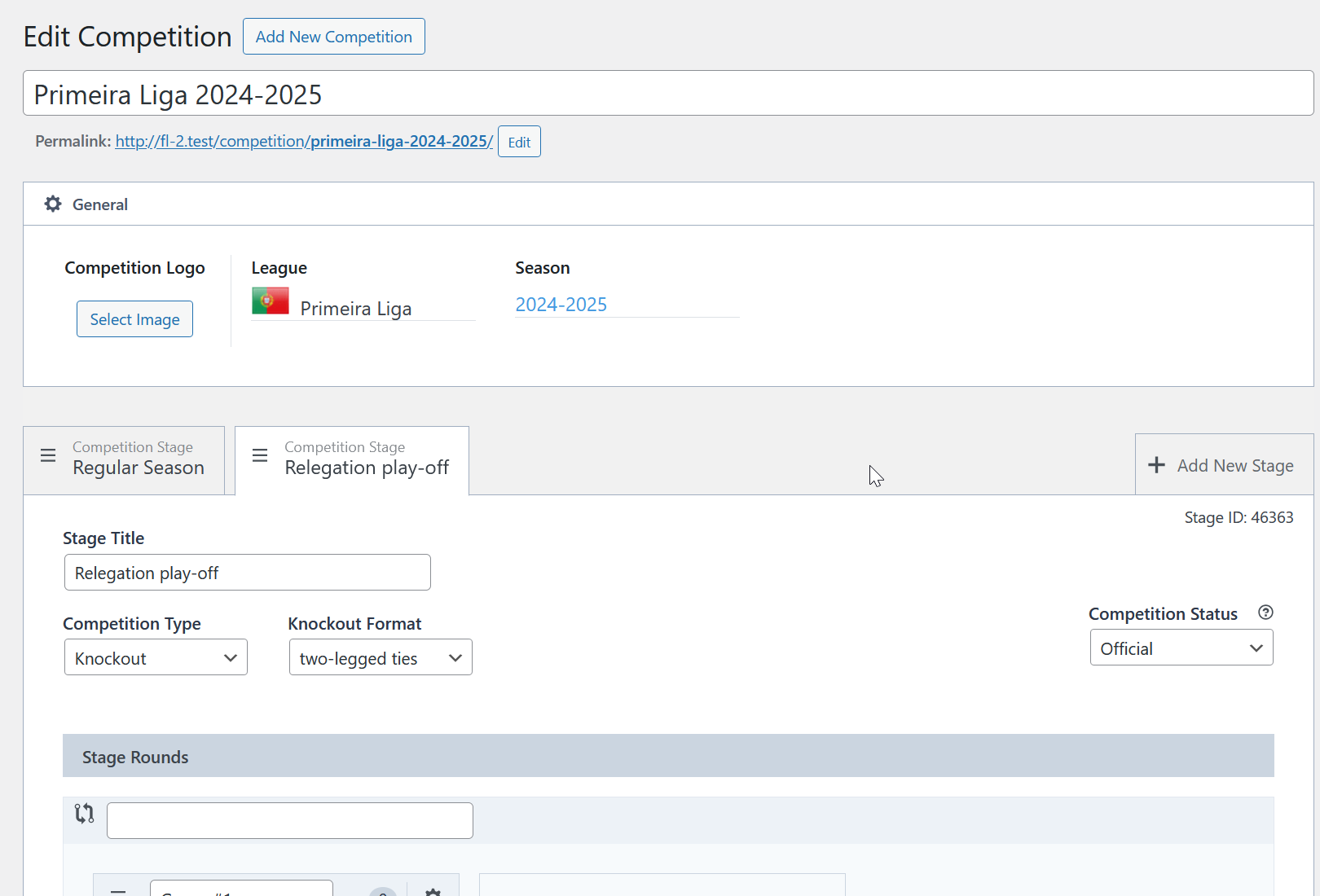The image size is (1320, 896).
Task: Open the Competition Status help question icon
Action: point(1265,613)
